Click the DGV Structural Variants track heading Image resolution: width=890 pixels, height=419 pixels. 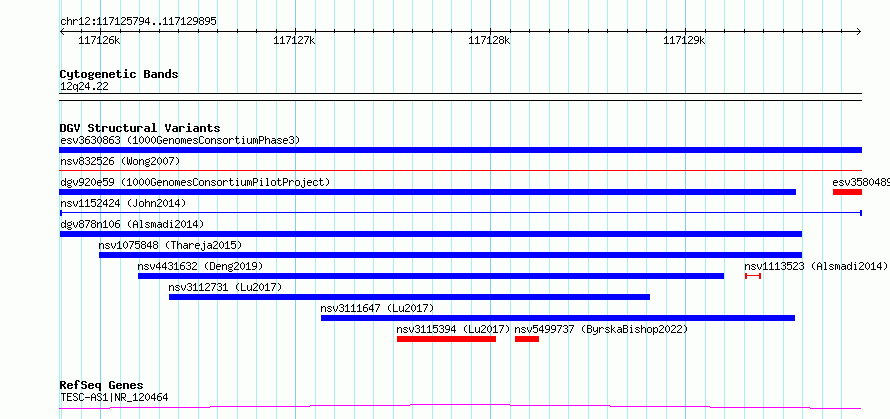[x=140, y=128]
